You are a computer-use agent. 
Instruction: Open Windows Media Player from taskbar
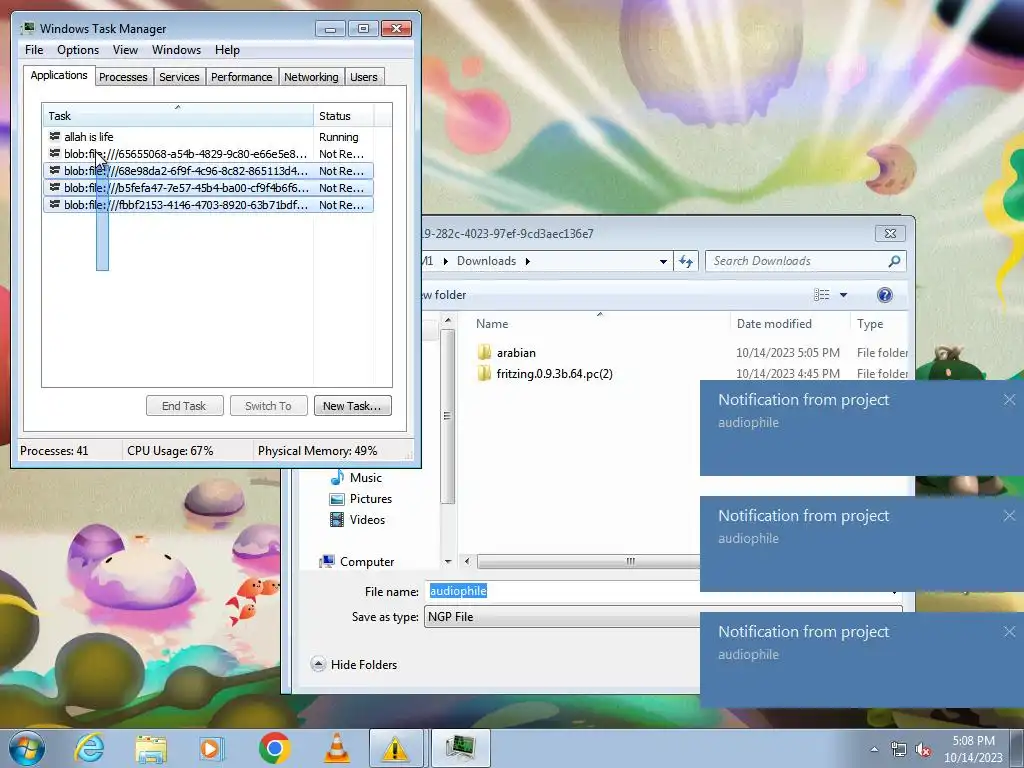point(212,748)
